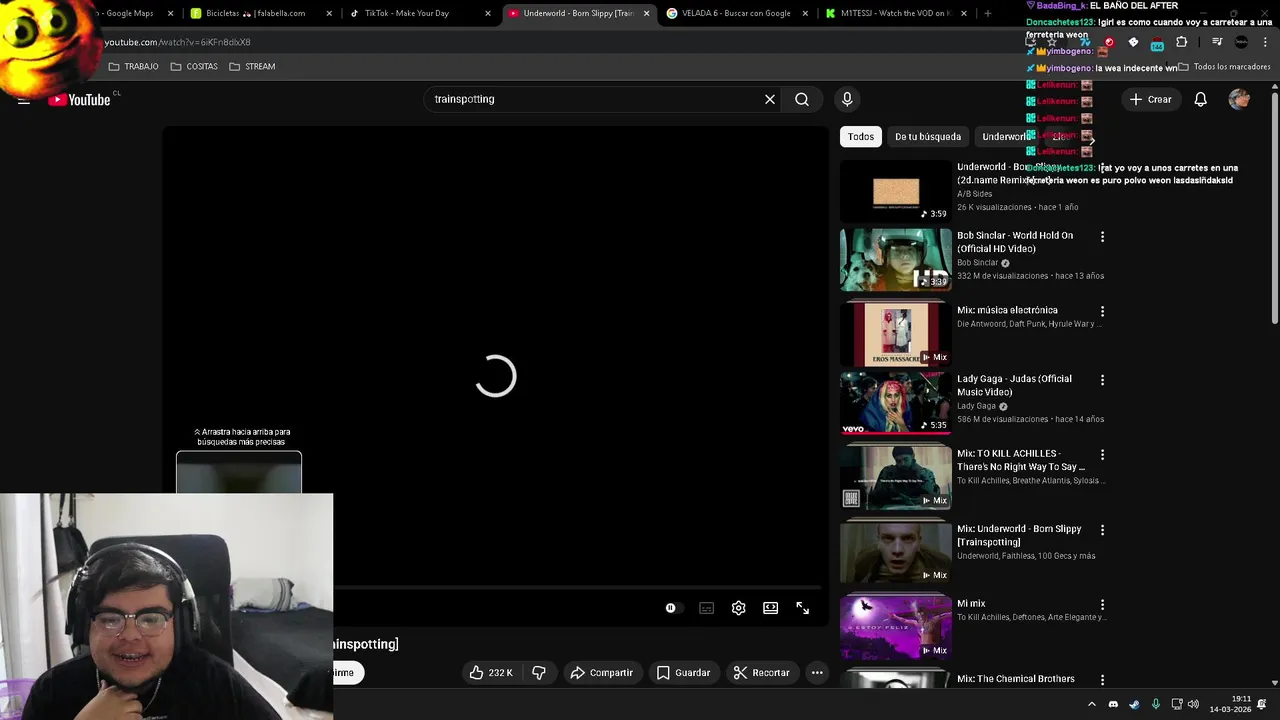The width and height of the screenshot is (1280, 720).
Task: Open Lady Gaga Judas video title
Action: 1014,385
